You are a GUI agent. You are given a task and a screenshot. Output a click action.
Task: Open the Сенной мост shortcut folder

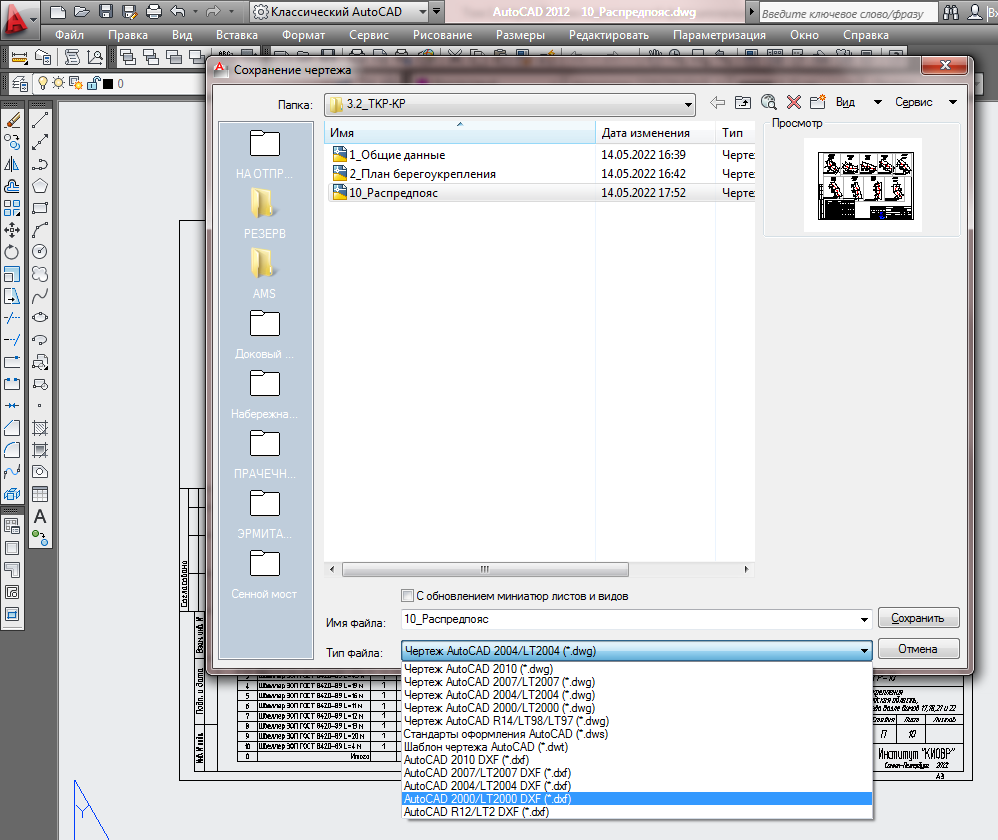[x=264, y=573]
